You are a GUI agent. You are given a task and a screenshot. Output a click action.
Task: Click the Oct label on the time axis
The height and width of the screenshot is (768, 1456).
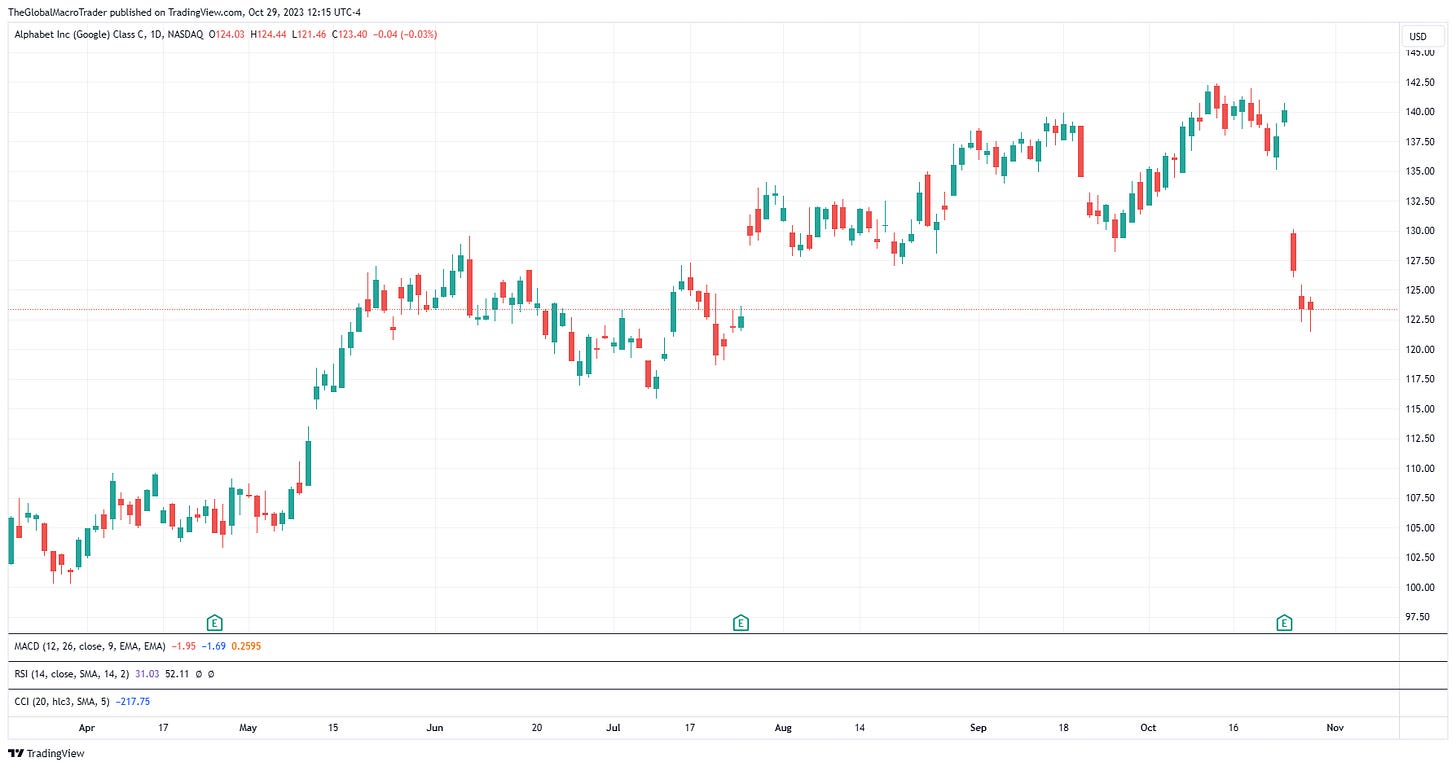(1148, 728)
